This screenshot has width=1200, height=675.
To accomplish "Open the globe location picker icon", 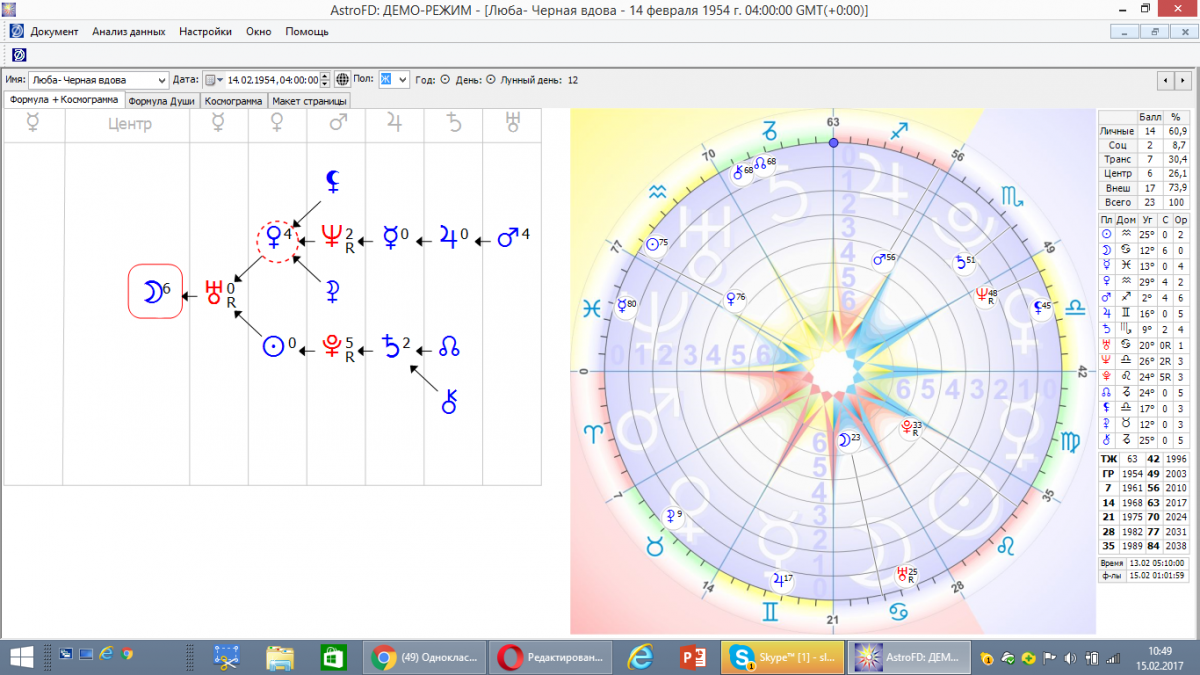I will (x=342, y=80).
